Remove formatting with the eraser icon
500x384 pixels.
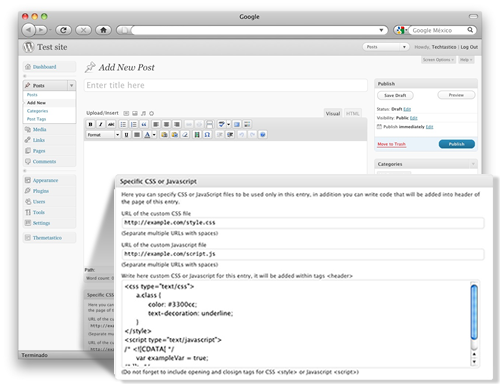[185, 135]
